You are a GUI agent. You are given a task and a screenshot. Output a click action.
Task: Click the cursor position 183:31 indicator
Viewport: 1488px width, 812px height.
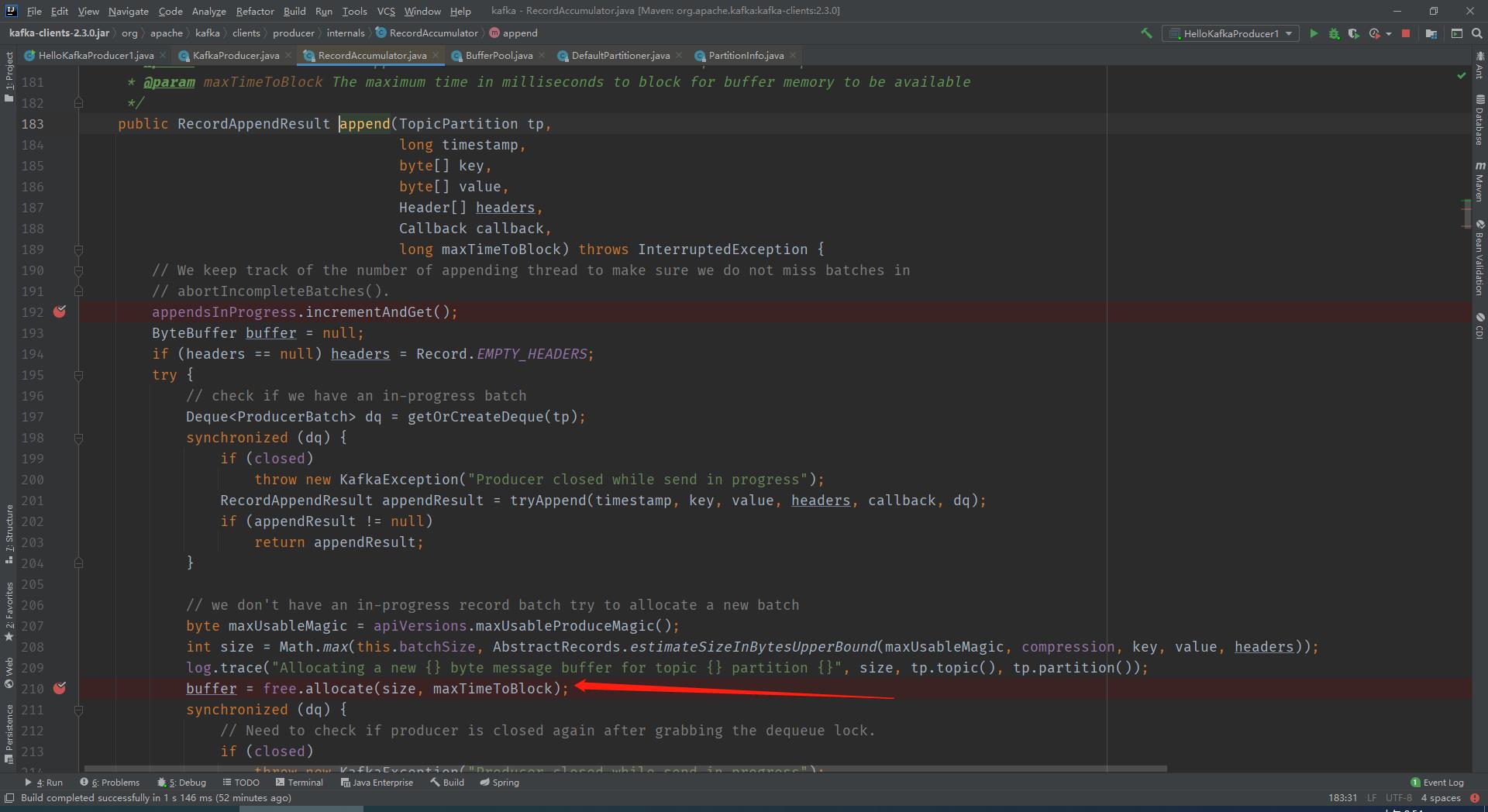[1342, 798]
